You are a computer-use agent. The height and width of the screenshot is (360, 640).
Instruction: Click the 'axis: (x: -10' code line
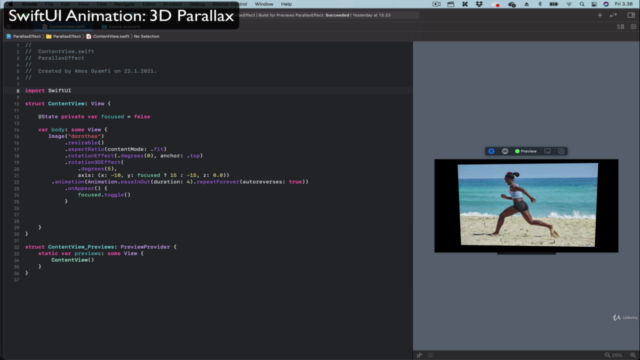tap(154, 176)
